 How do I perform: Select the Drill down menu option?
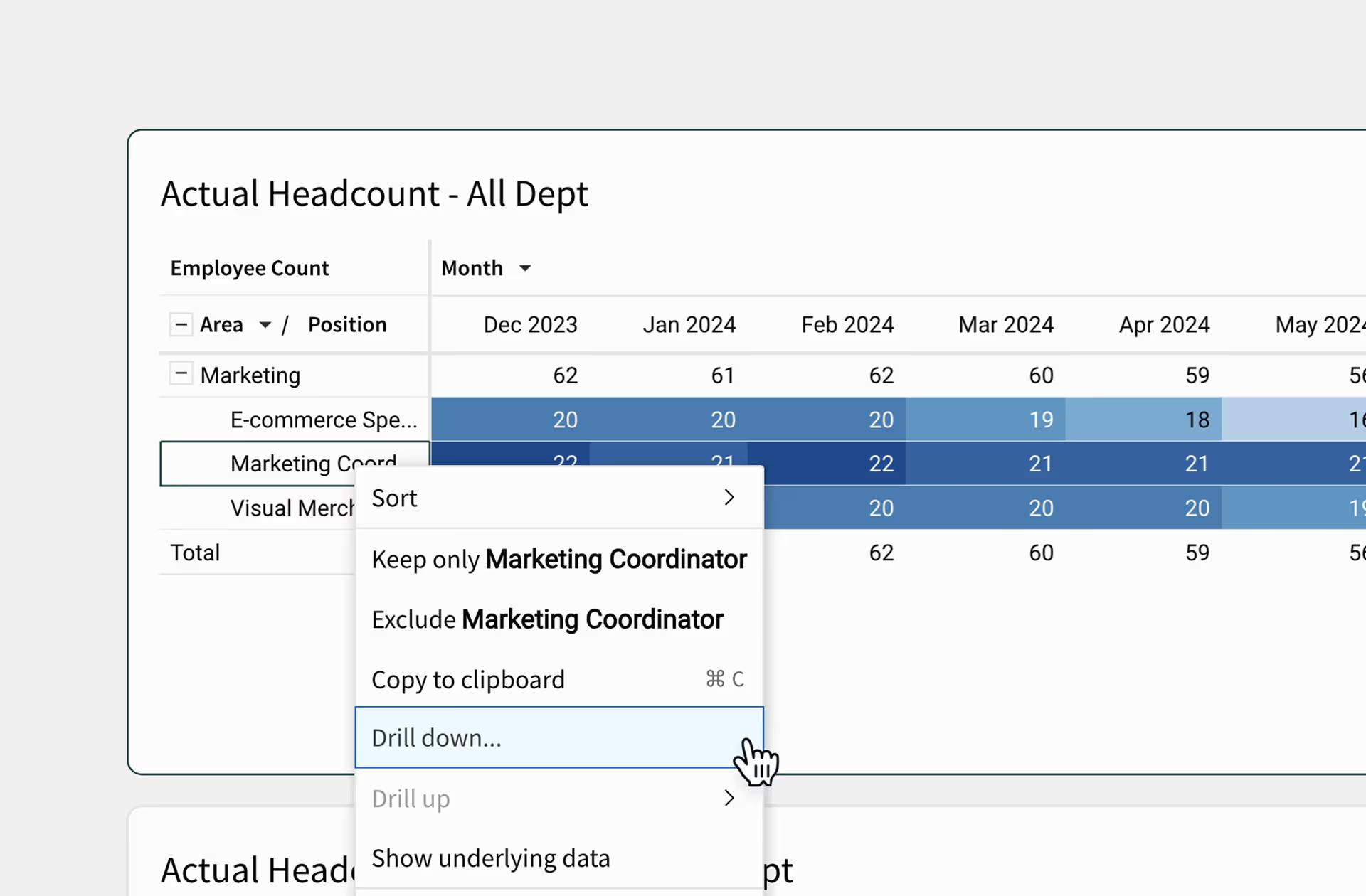click(559, 737)
